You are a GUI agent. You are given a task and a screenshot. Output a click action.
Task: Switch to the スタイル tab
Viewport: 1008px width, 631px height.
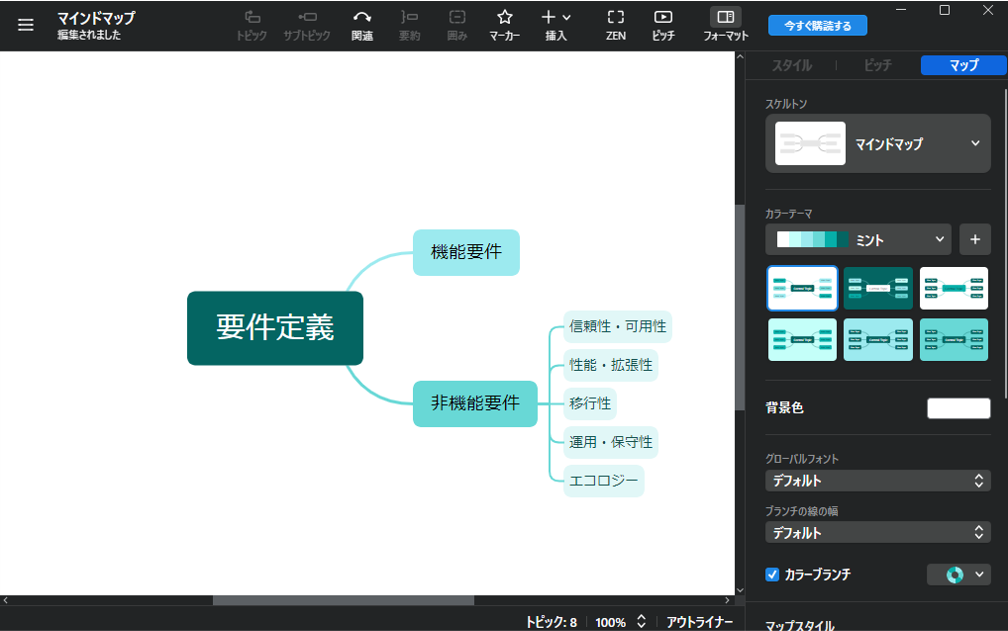click(792, 65)
